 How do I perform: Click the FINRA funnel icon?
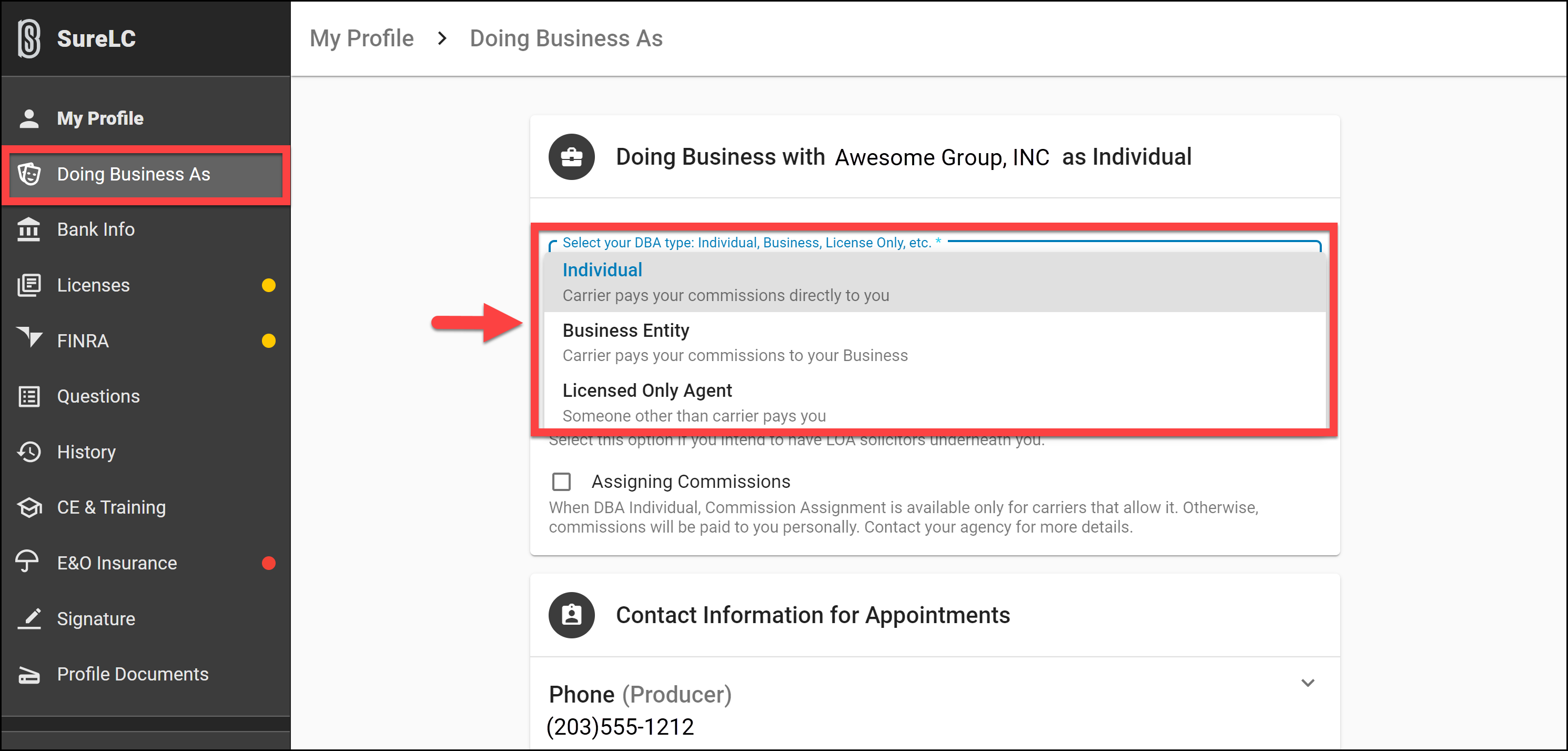pos(28,337)
